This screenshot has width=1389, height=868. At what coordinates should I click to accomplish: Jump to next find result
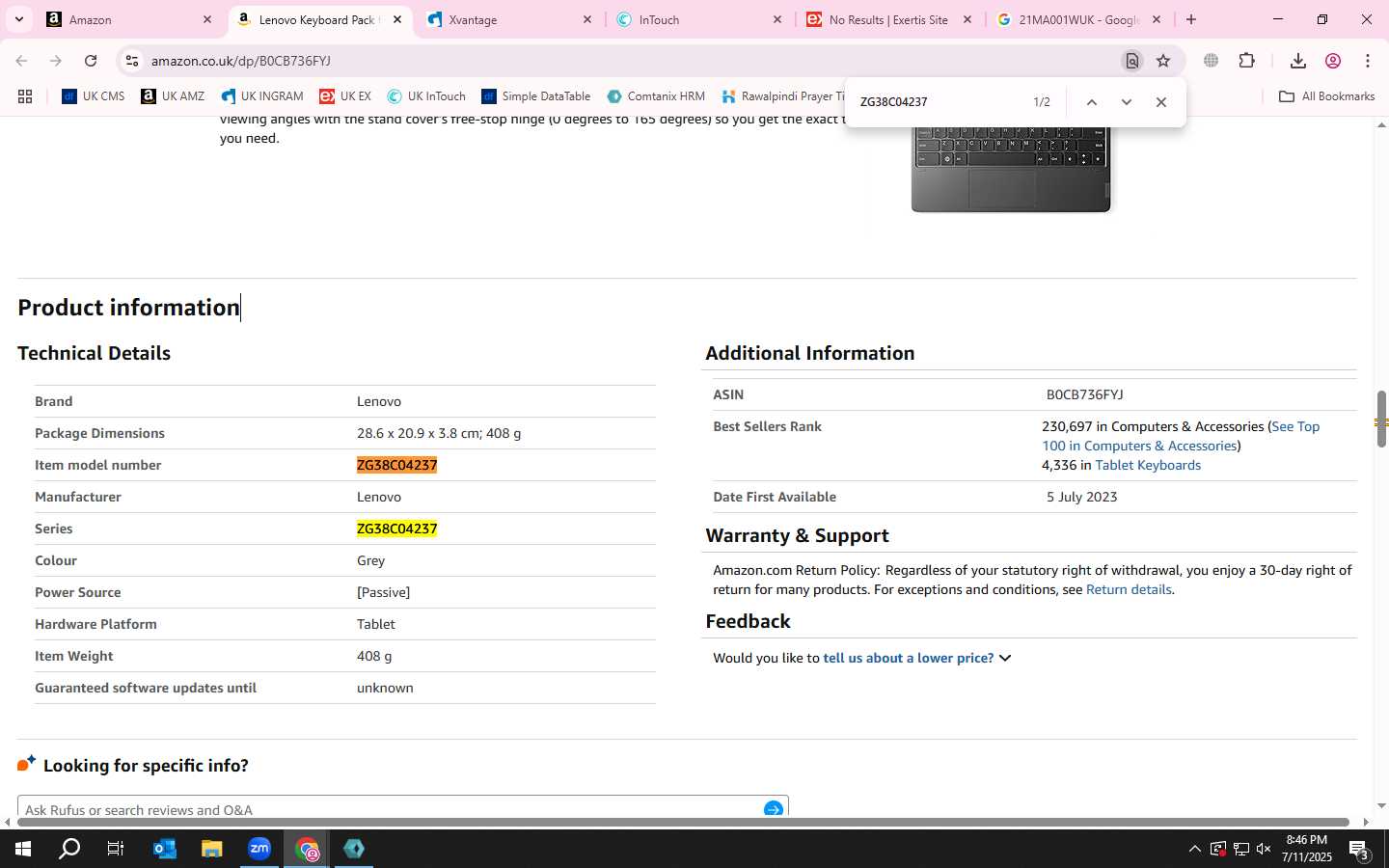1126,102
